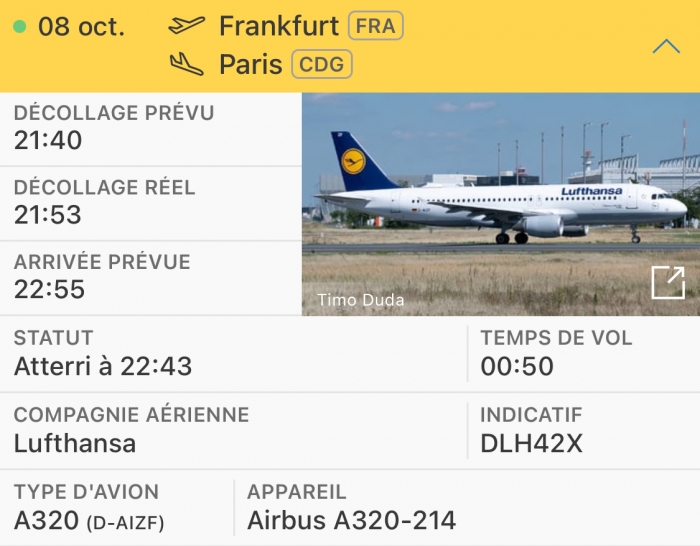This screenshot has width=700, height=546.
Task: Tap the Lufthansa airline name
Action: [75, 443]
